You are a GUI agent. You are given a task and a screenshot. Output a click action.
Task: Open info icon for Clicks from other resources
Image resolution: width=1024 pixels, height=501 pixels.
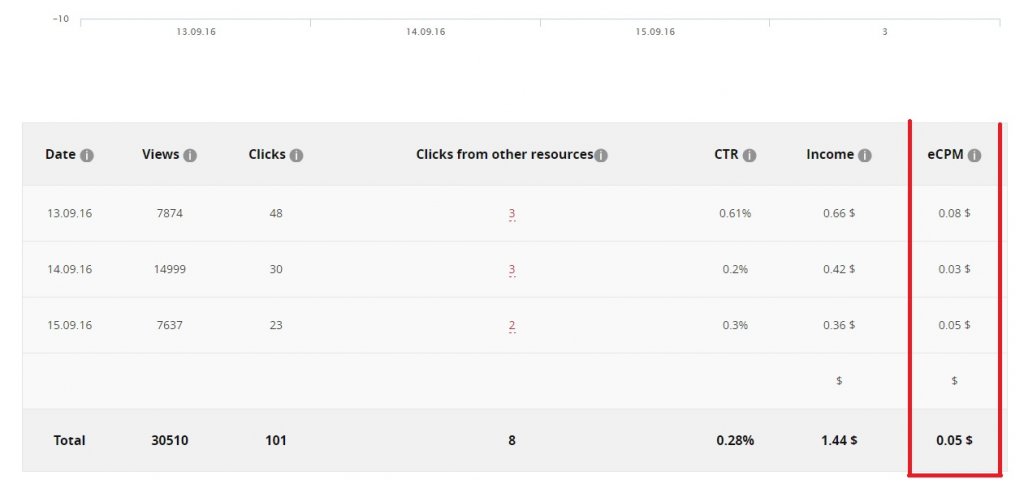pos(601,156)
